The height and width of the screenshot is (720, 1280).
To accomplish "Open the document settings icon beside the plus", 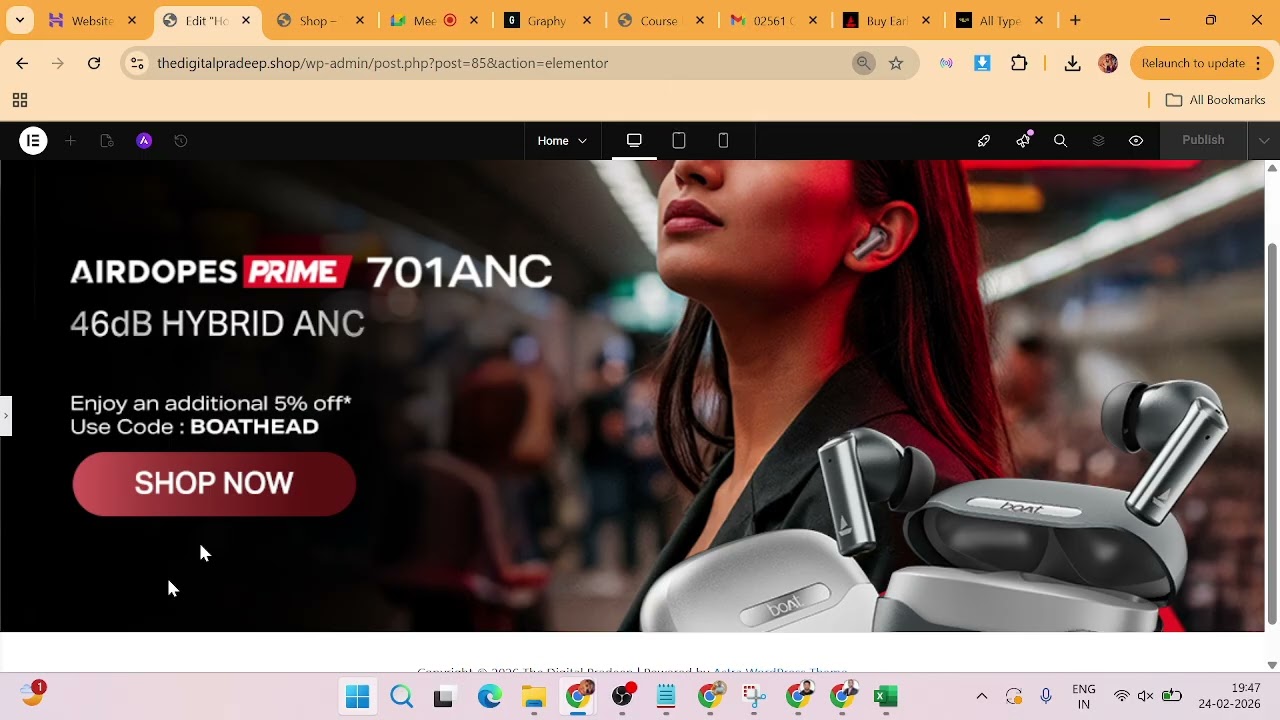I will (x=107, y=141).
